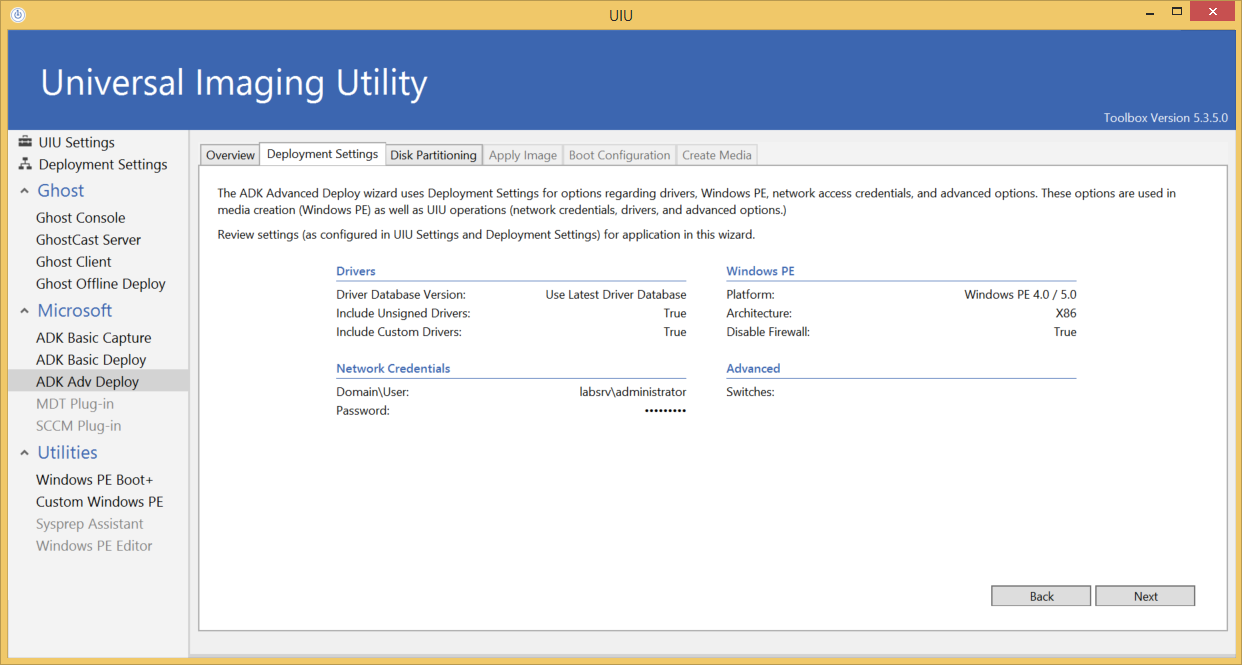Click the UIU app icon in title bar
1242x665 pixels.
coord(17,14)
